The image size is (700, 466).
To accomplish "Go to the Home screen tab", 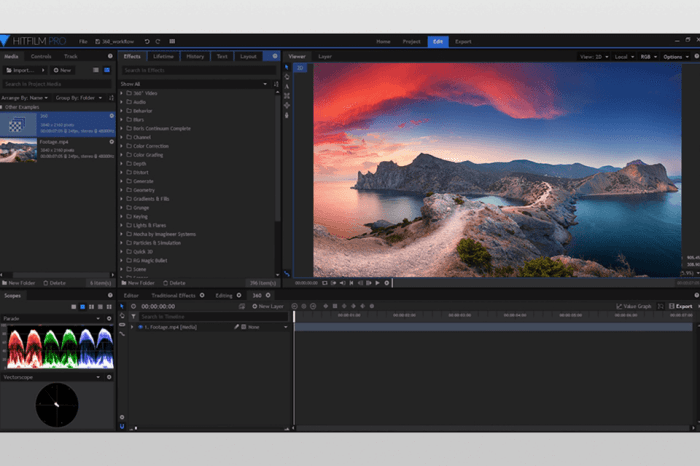I will [x=383, y=42].
